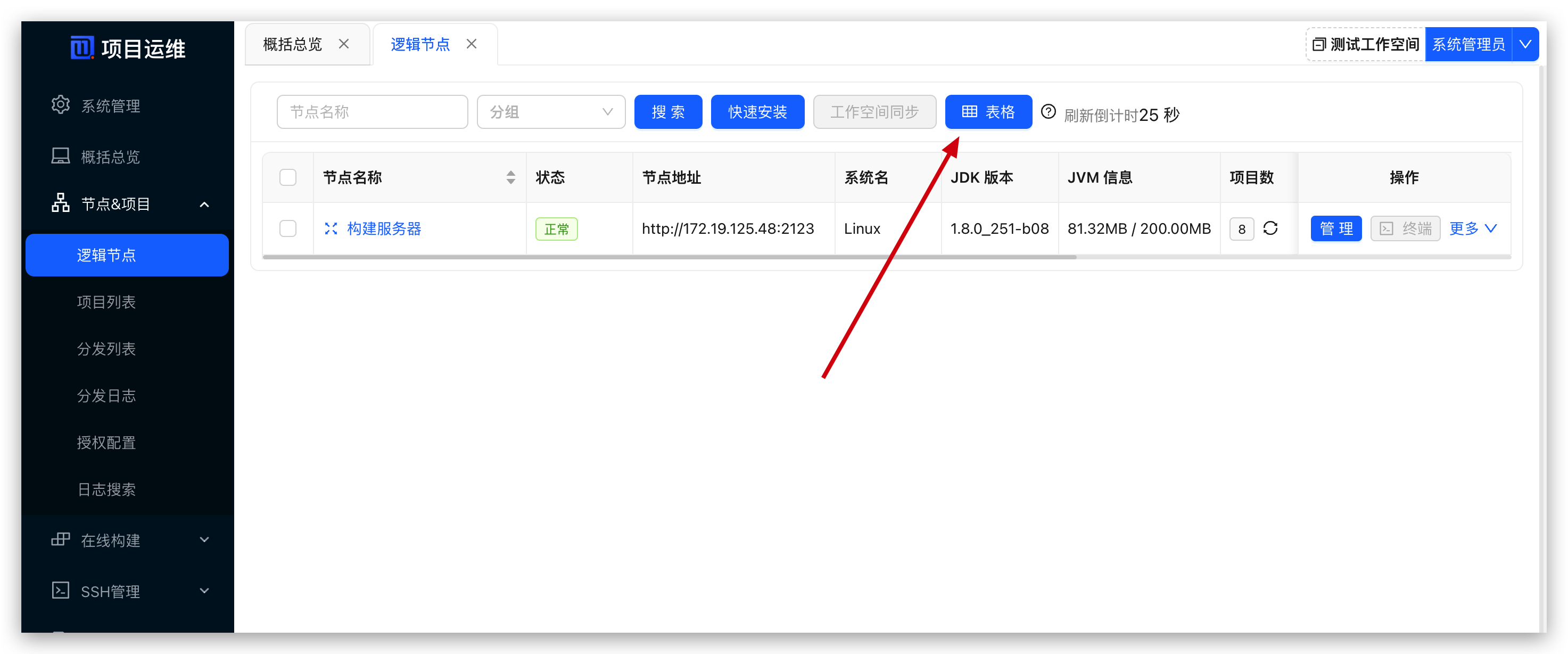Click the blue 管理 button
Image resolution: width=1568 pixels, height=654 pixels.
[1335, 228]
